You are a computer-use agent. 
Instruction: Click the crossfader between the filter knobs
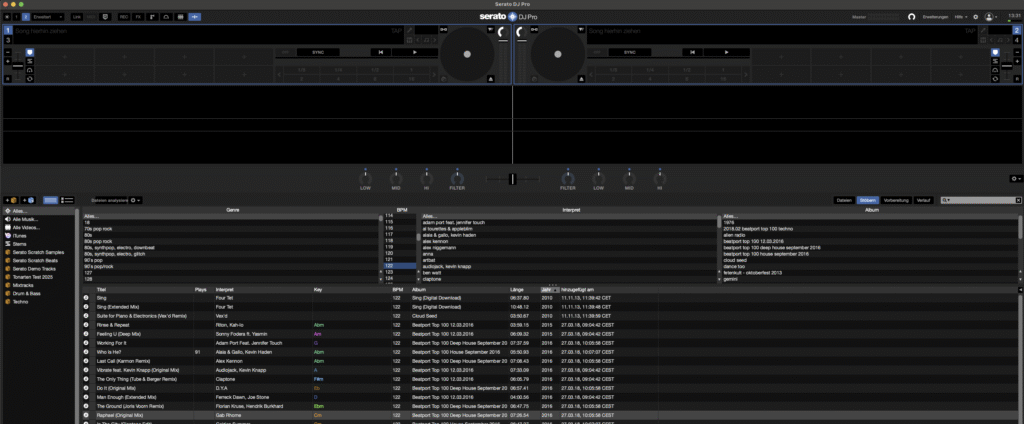512,178
